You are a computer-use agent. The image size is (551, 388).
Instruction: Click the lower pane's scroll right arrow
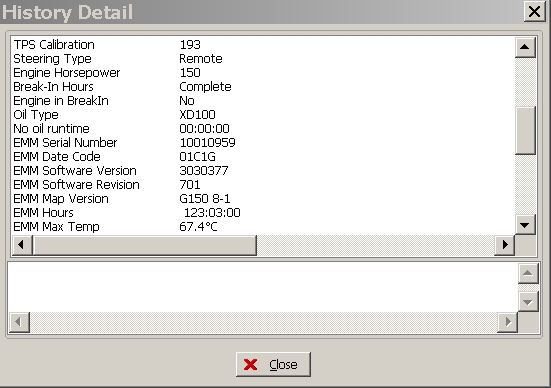pos(507,322)
